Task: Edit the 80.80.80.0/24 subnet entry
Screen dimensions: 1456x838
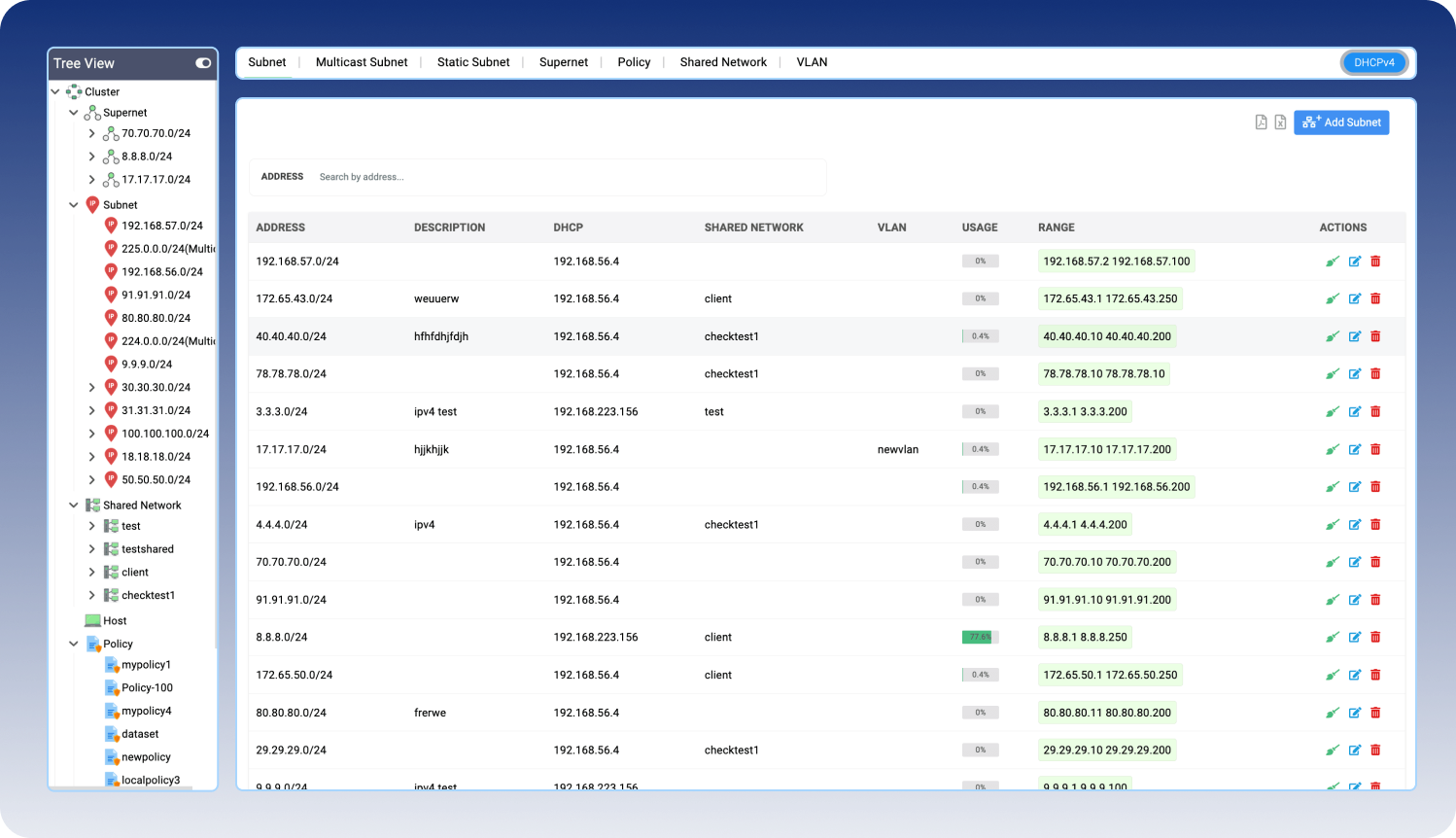Action: (1355, 712)
